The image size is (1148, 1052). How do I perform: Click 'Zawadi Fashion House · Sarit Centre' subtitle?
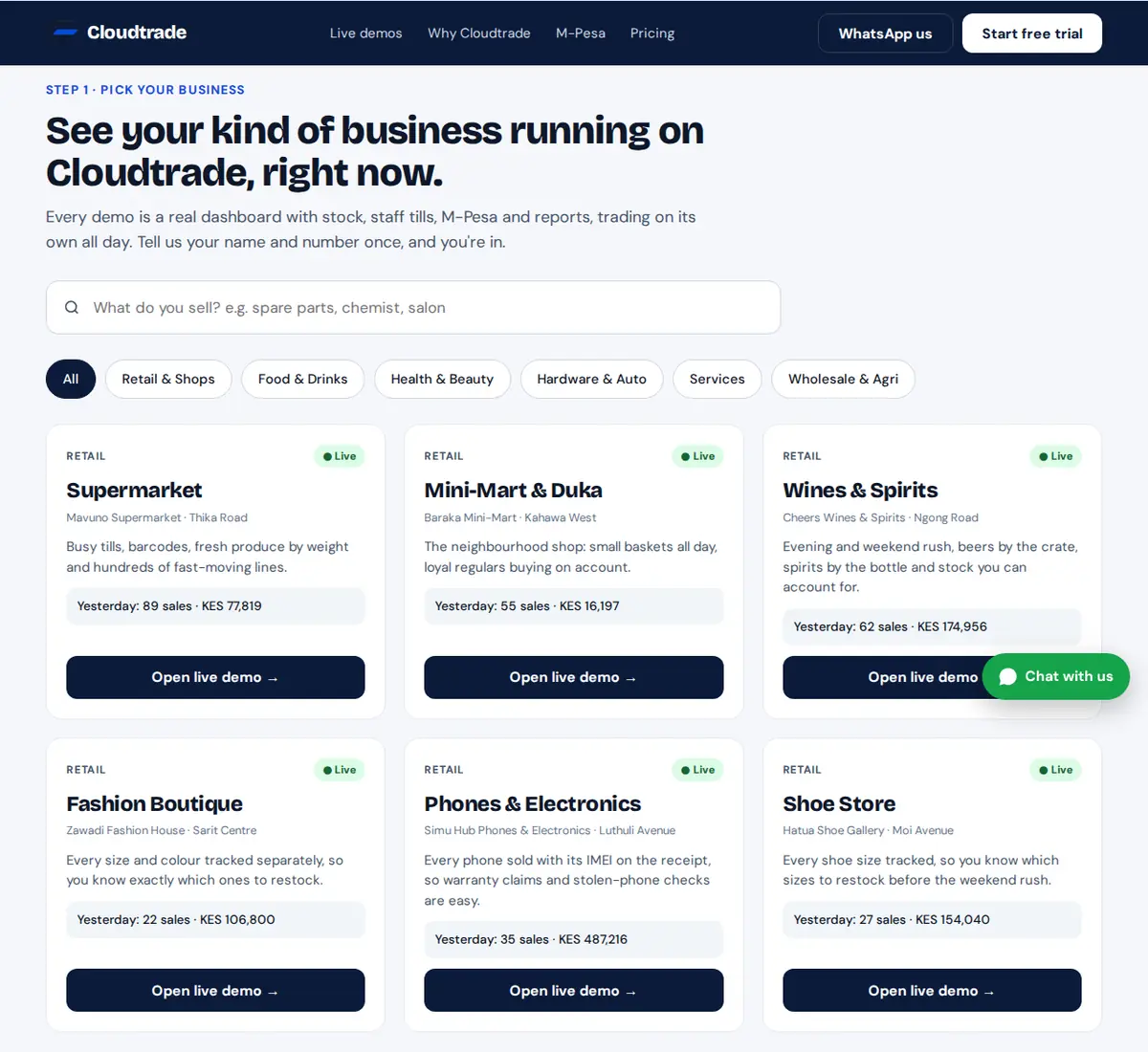click(x=161, y=830)
